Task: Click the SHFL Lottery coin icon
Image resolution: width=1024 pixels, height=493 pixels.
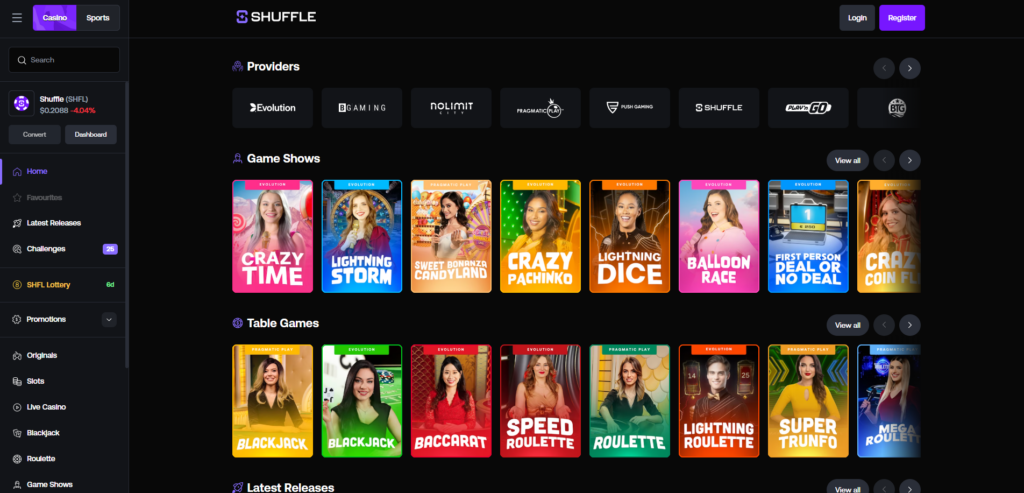Action: click(x=17, y=285)
